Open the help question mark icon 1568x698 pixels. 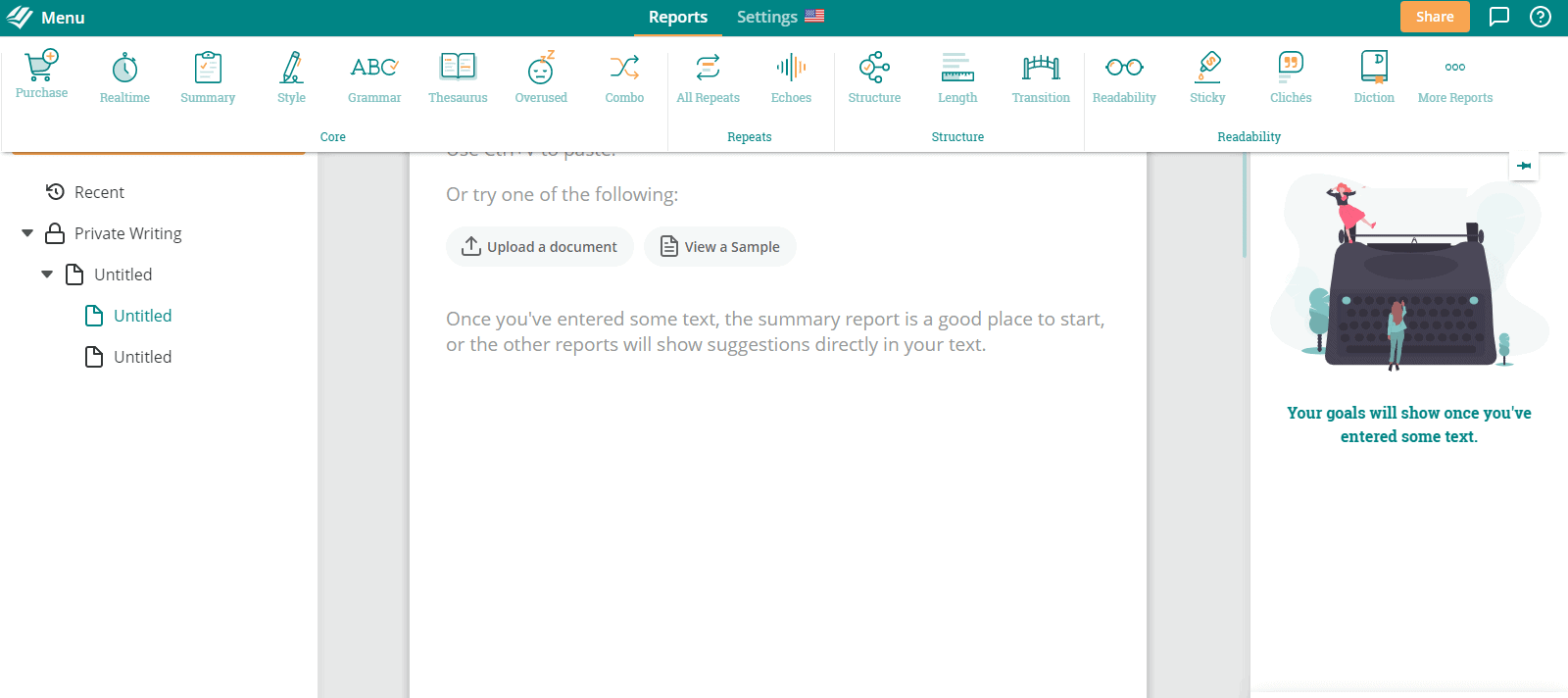coord(1541,17)
